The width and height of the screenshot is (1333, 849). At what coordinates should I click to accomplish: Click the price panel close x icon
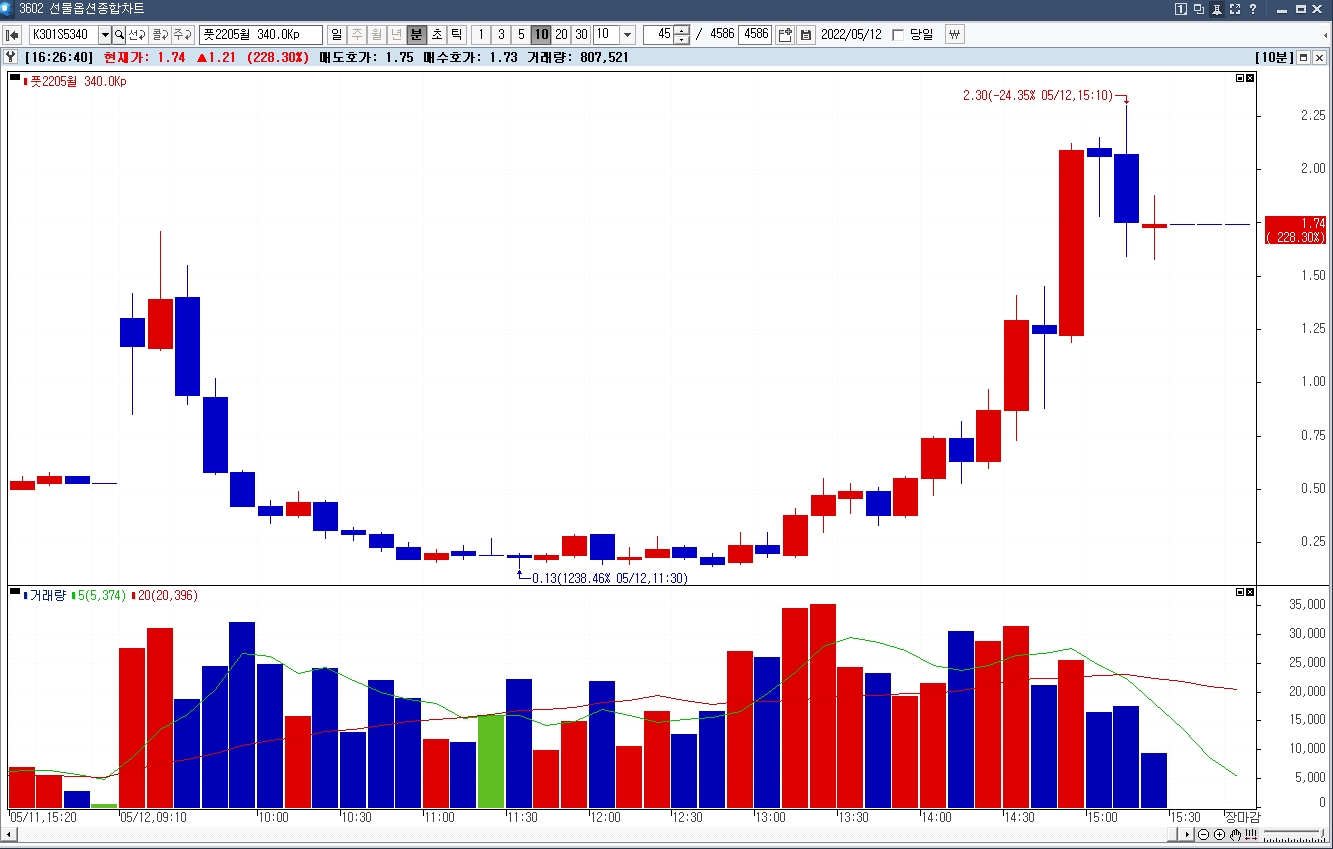pyautogui.click(x=1250, y=77)
